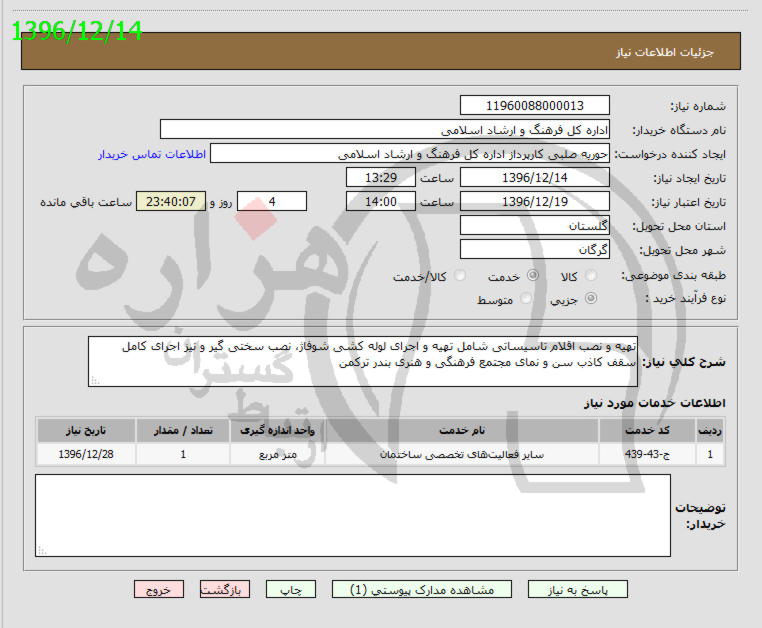The height and width of the screenshot is (628, 762).
Task: Click the کد خدمت column header
Action: 647,430
